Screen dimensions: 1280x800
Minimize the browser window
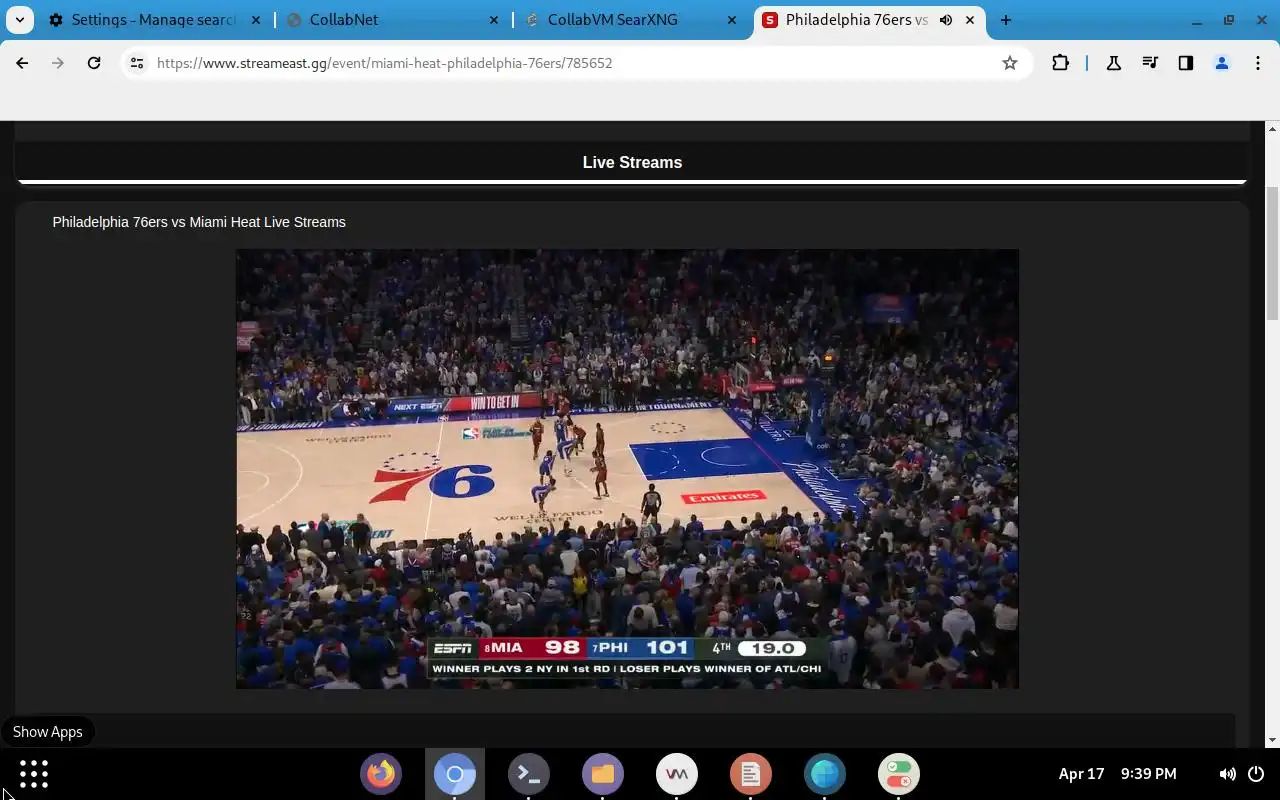(x=1197, y=20)
